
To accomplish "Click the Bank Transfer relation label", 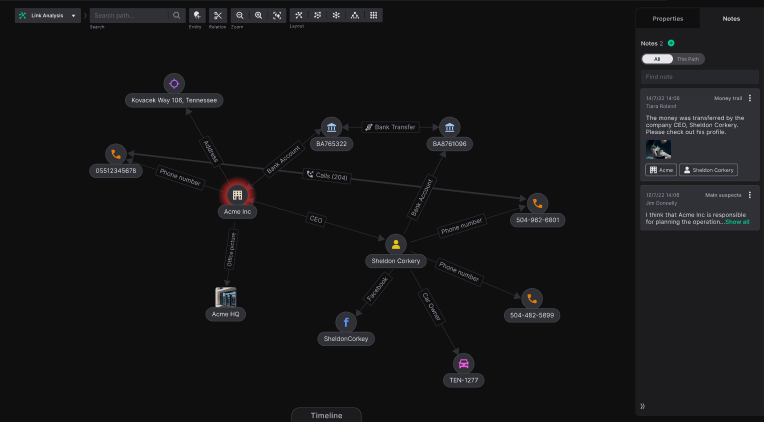I will (390, 127).
